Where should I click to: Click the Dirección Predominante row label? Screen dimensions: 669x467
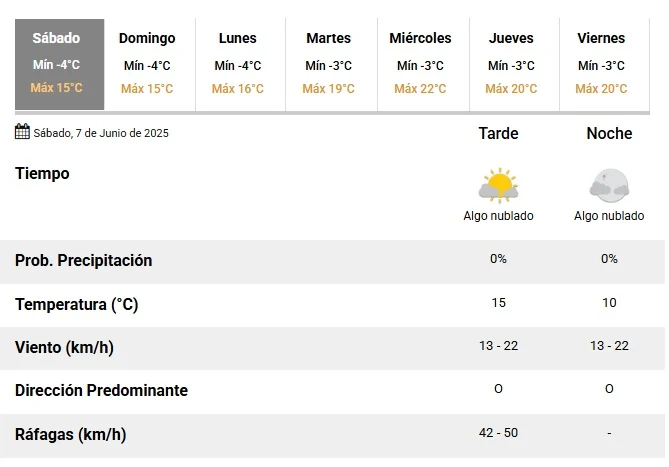click(102, 390)
